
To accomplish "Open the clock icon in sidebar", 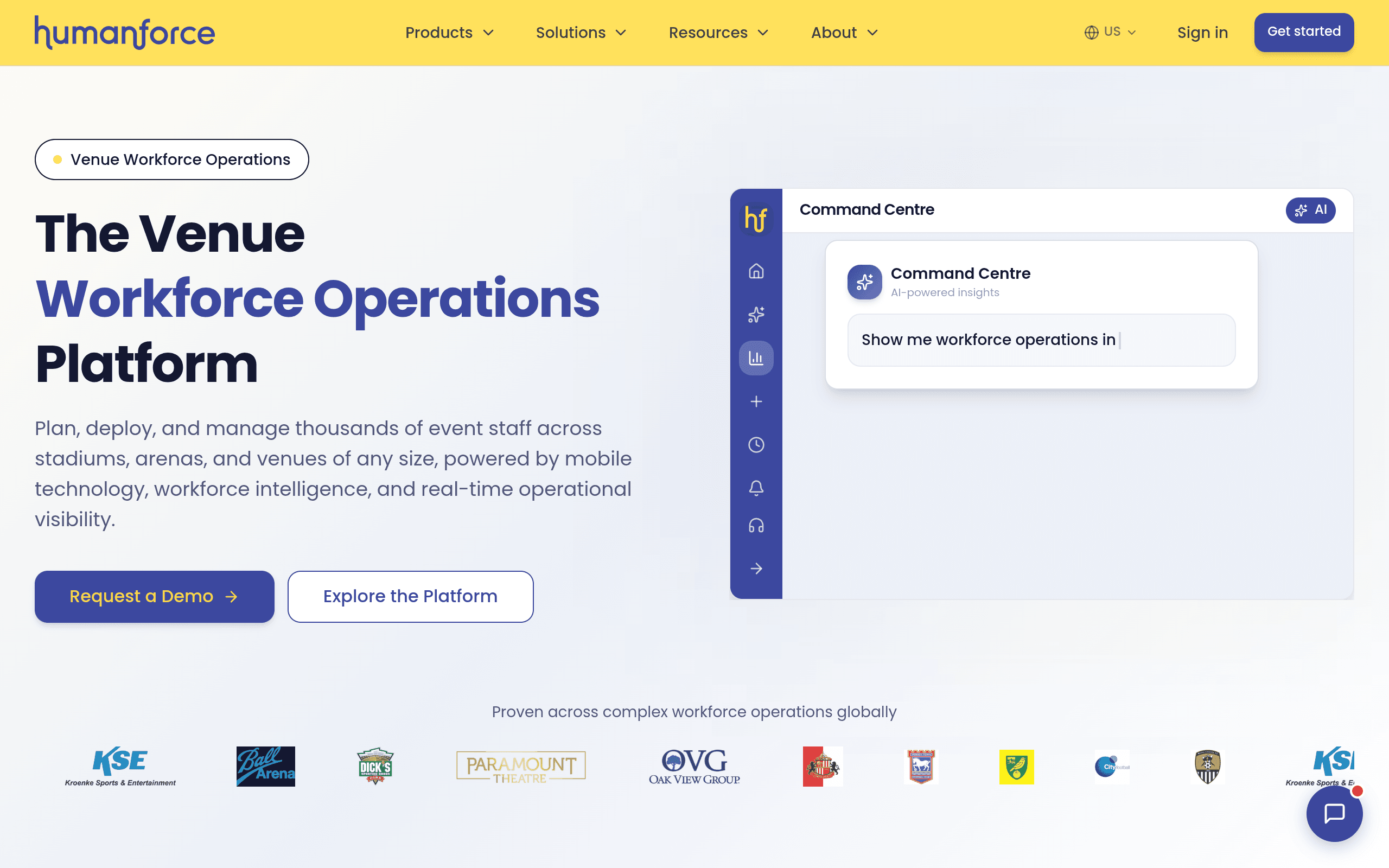I will point(756,445).
